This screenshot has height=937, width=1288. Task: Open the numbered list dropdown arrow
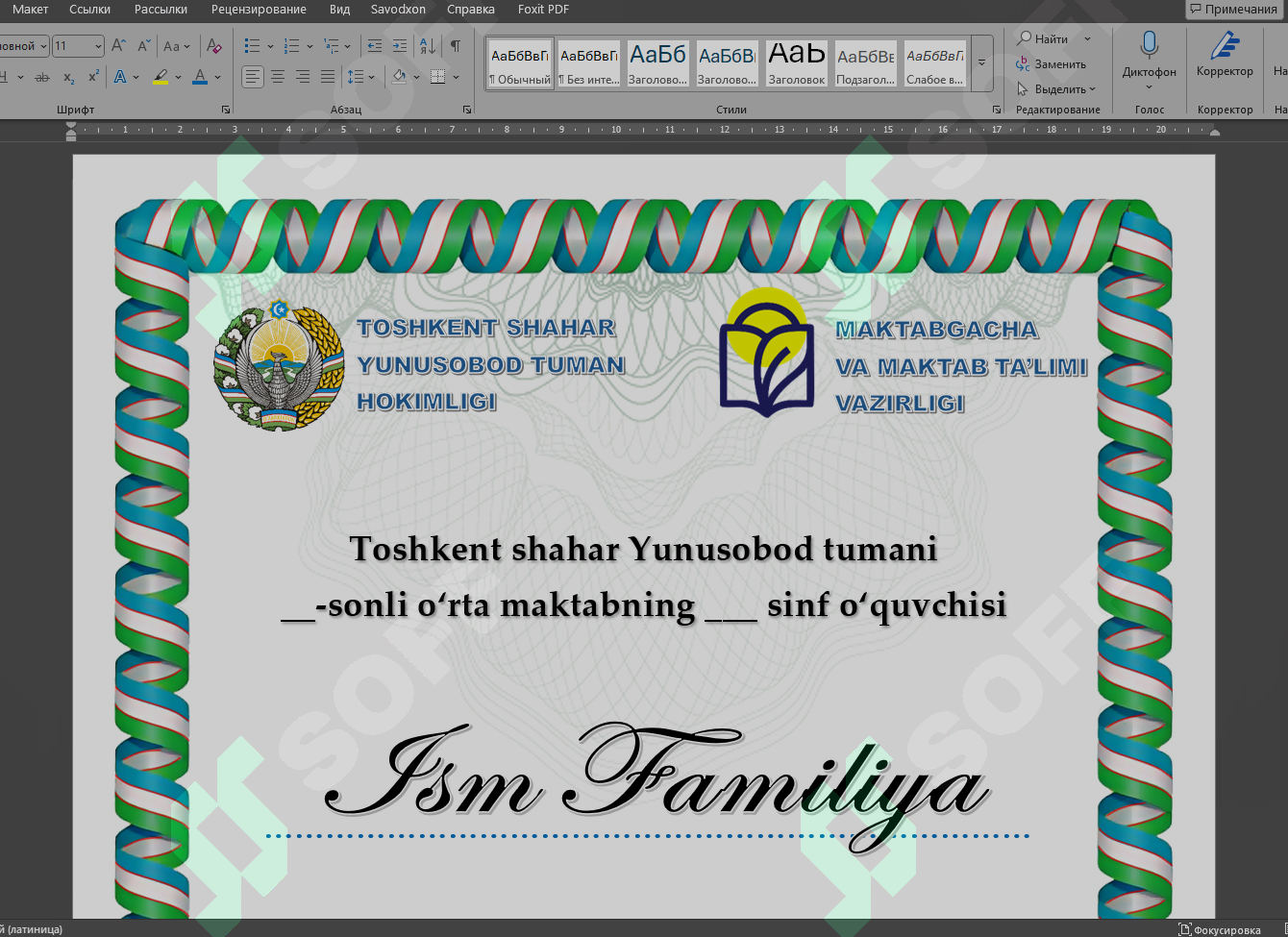[310, 45]
